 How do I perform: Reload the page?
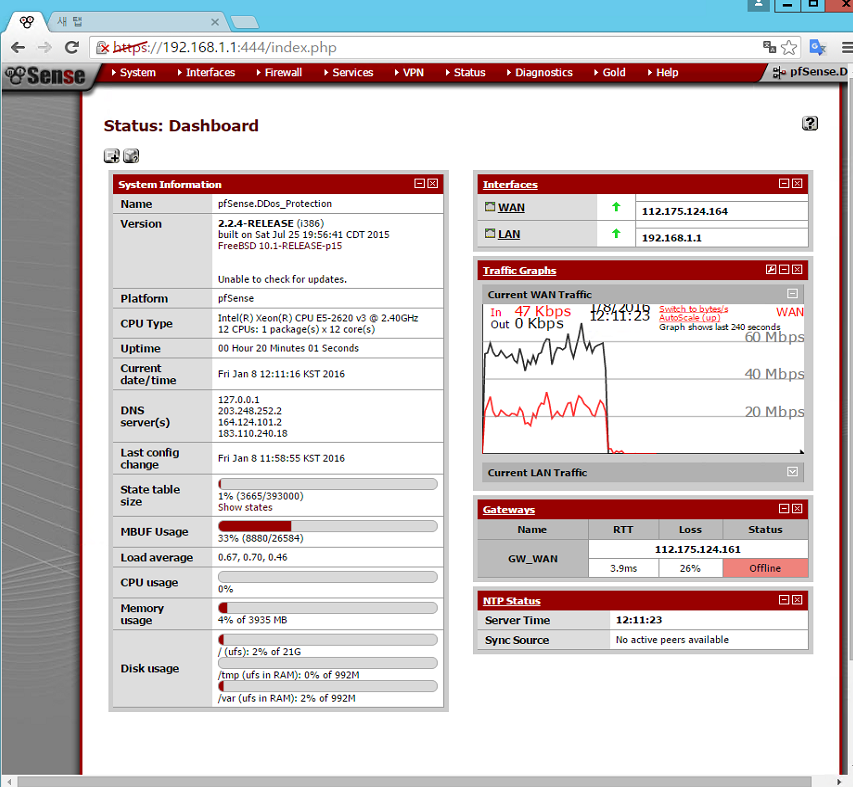[x=72, y=47]
